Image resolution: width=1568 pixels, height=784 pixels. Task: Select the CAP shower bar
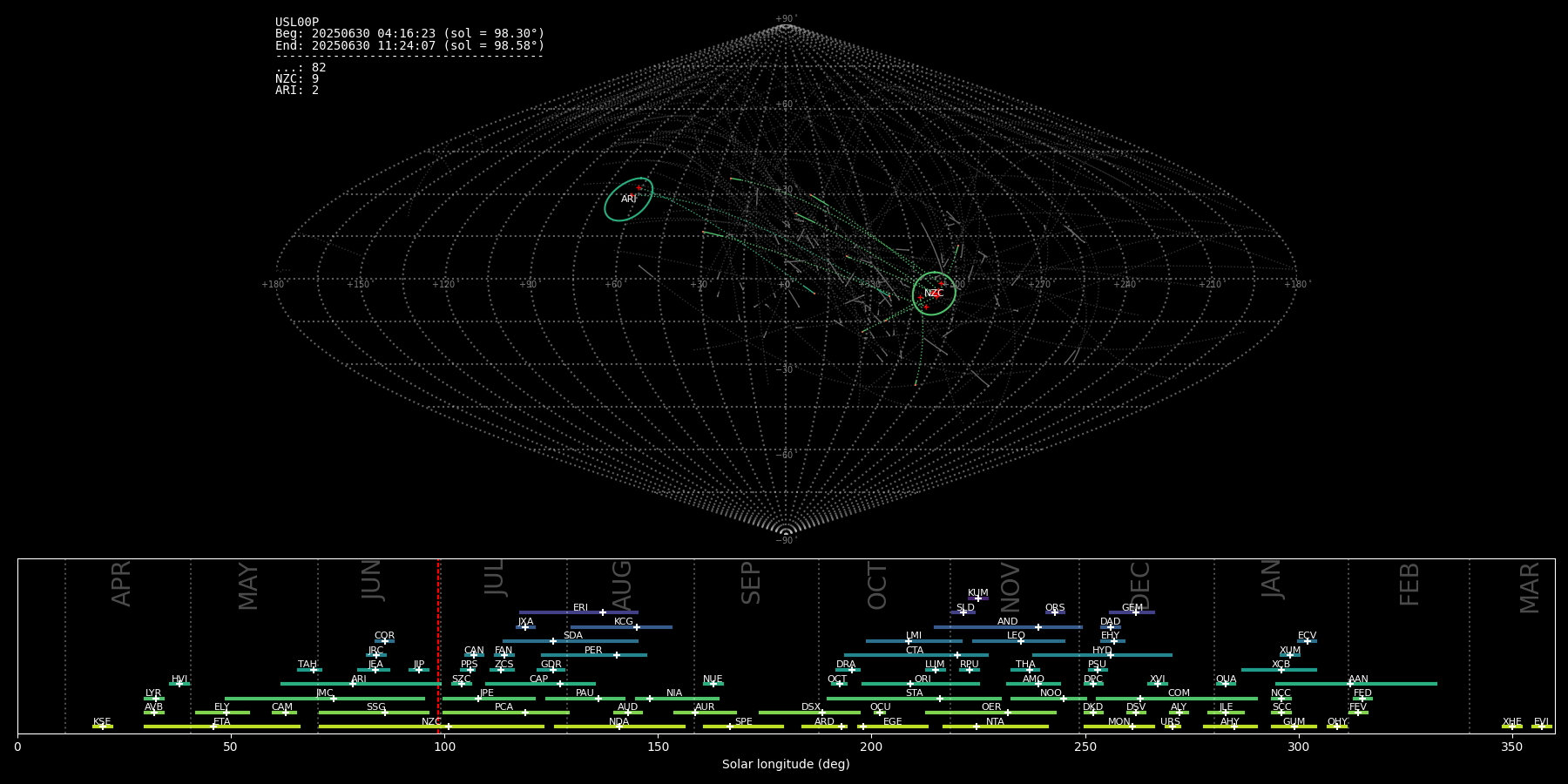tap(540, 684)
